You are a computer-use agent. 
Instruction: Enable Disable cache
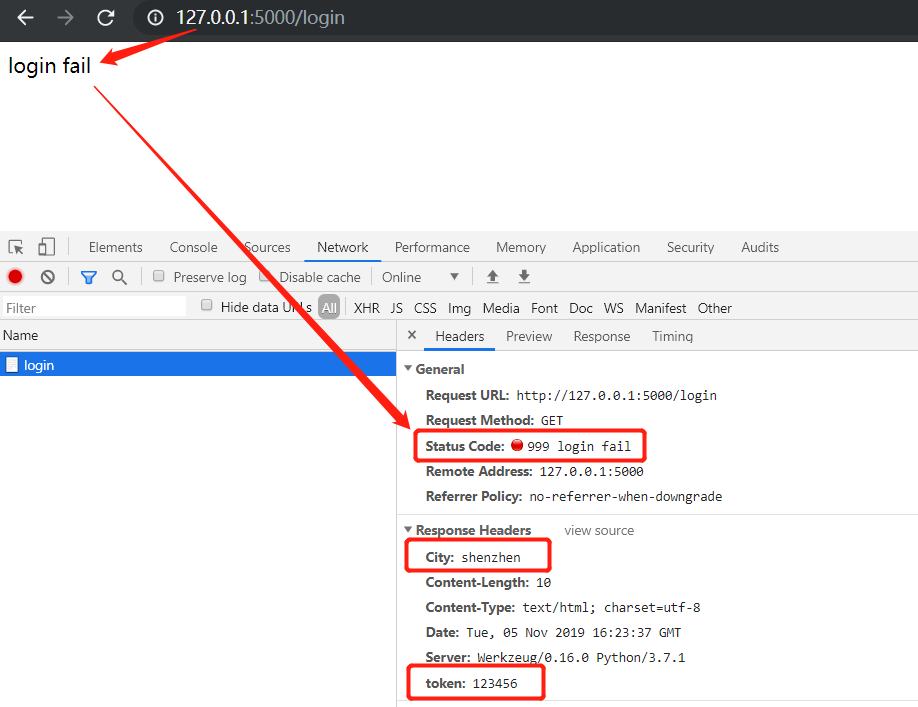262,277
